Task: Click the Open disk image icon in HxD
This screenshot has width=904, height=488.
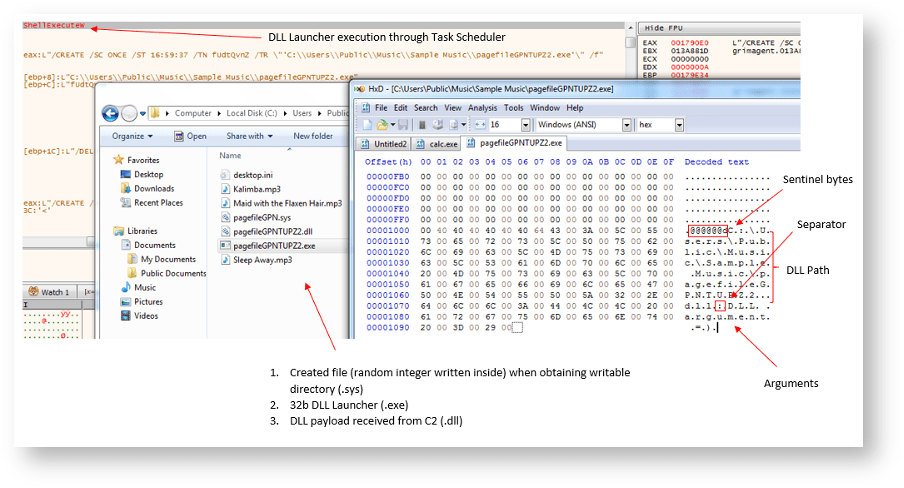Action: pos(453,125)
